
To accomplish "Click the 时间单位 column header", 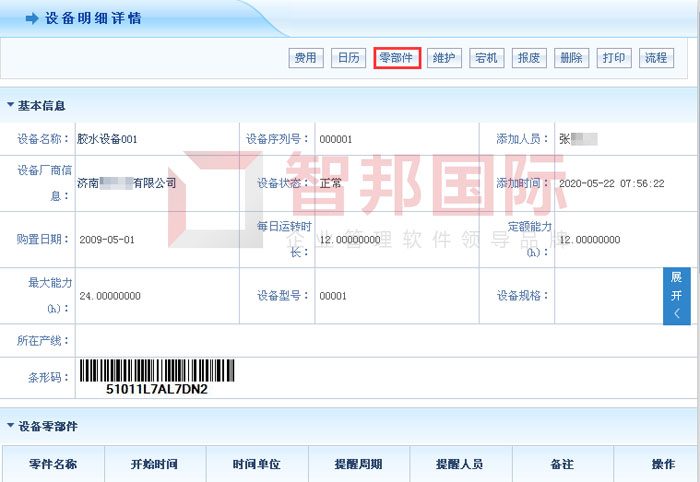I will coord(256,465).
